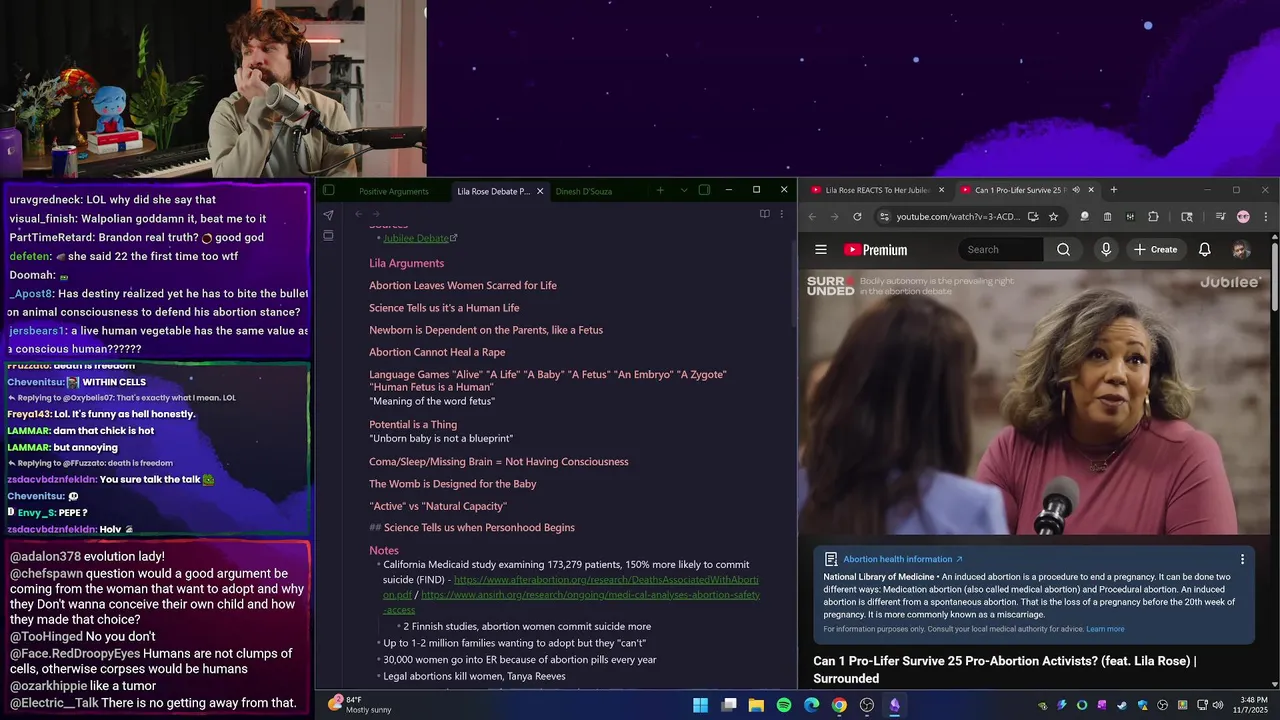This screenshot has height=720, width=1280.
Task: Click Learn more in health panel
Action: click(1105, 629)
